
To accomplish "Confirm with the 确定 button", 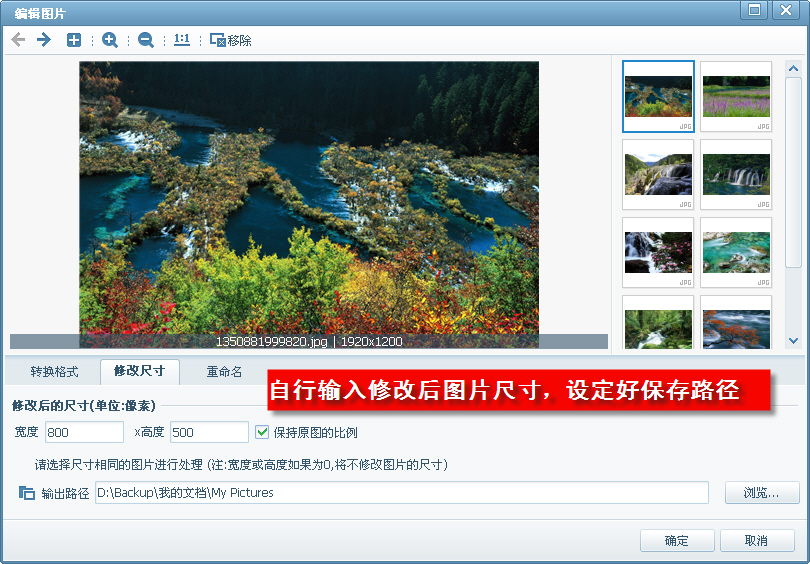I will click(677, 540).
